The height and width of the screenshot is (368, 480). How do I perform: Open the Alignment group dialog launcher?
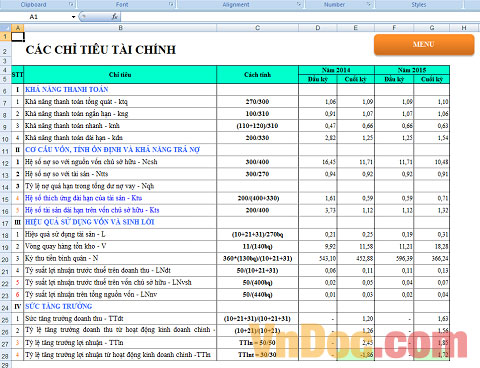[x=299, y=4]
